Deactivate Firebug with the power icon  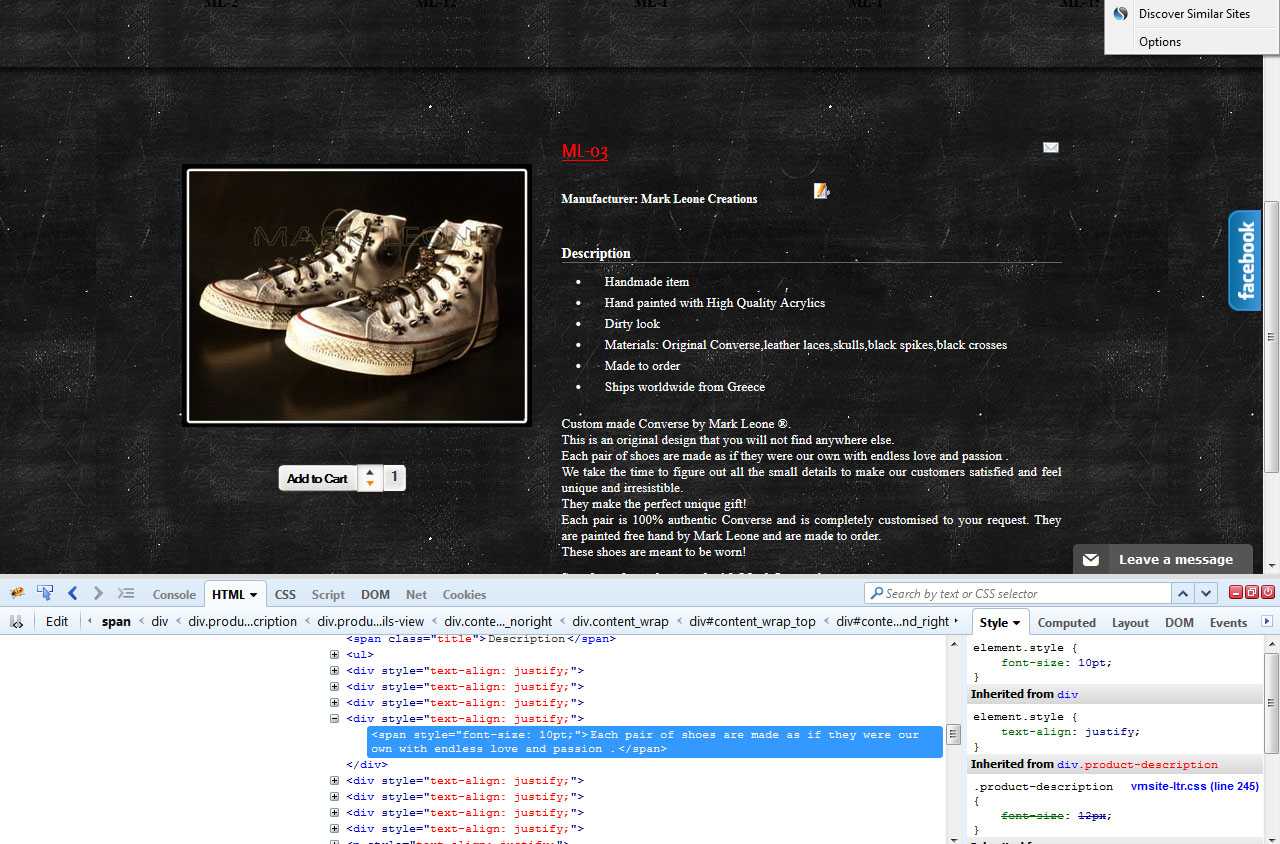[1266, 592]
